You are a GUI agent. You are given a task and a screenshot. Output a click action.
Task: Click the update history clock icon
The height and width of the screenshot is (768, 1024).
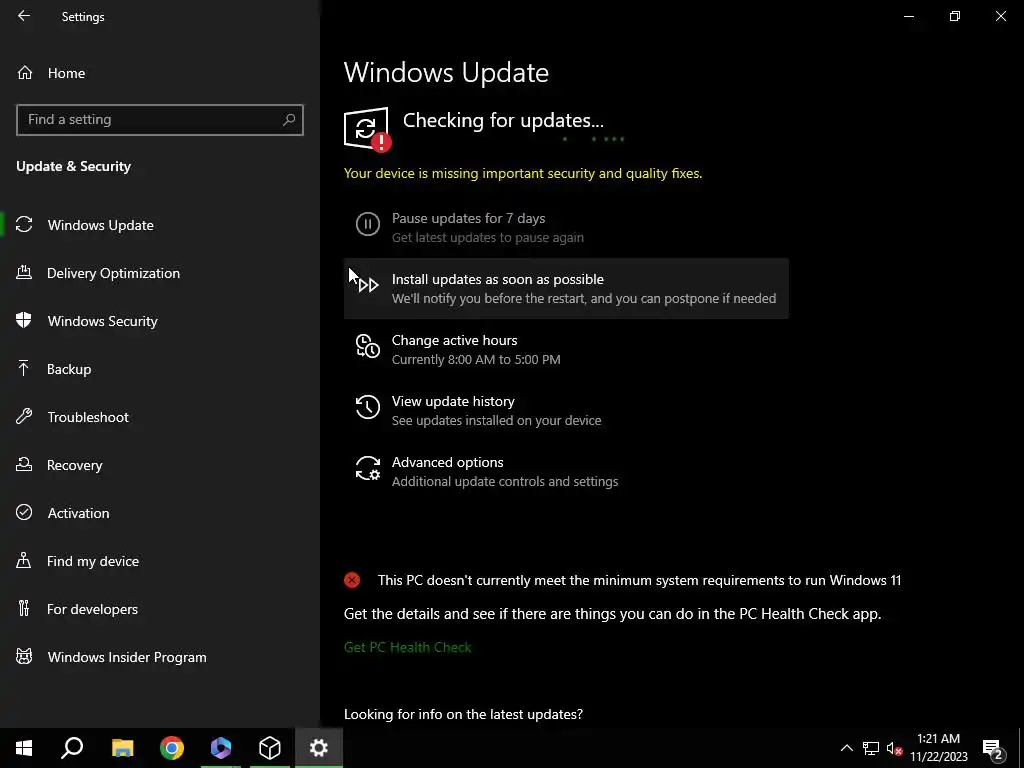coord(368,407)
